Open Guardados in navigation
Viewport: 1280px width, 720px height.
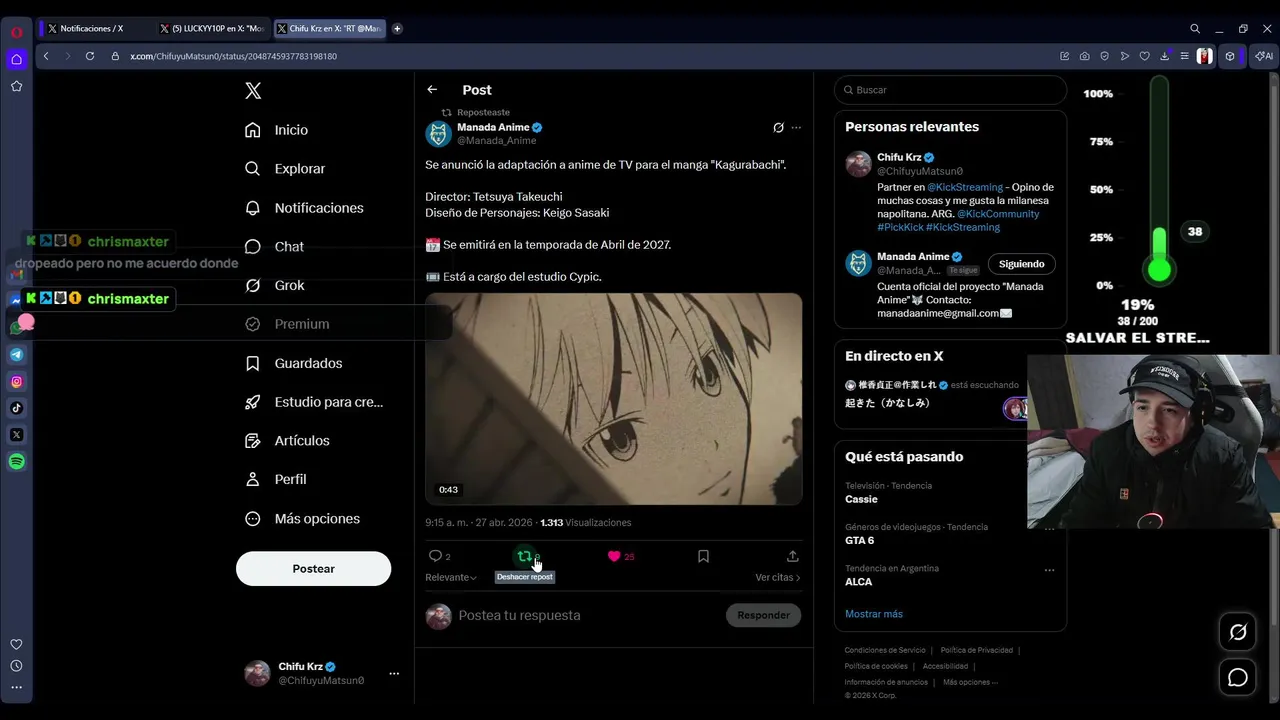click(294, 363)
